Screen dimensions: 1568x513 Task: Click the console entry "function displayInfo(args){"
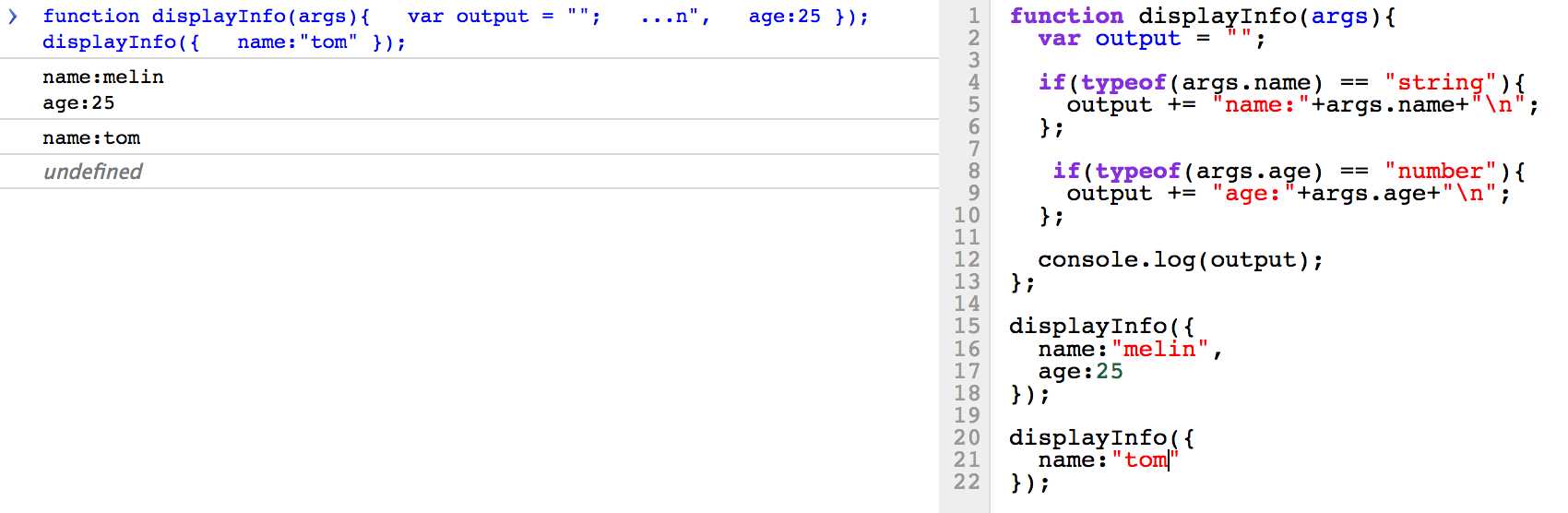tap(206, 17)
